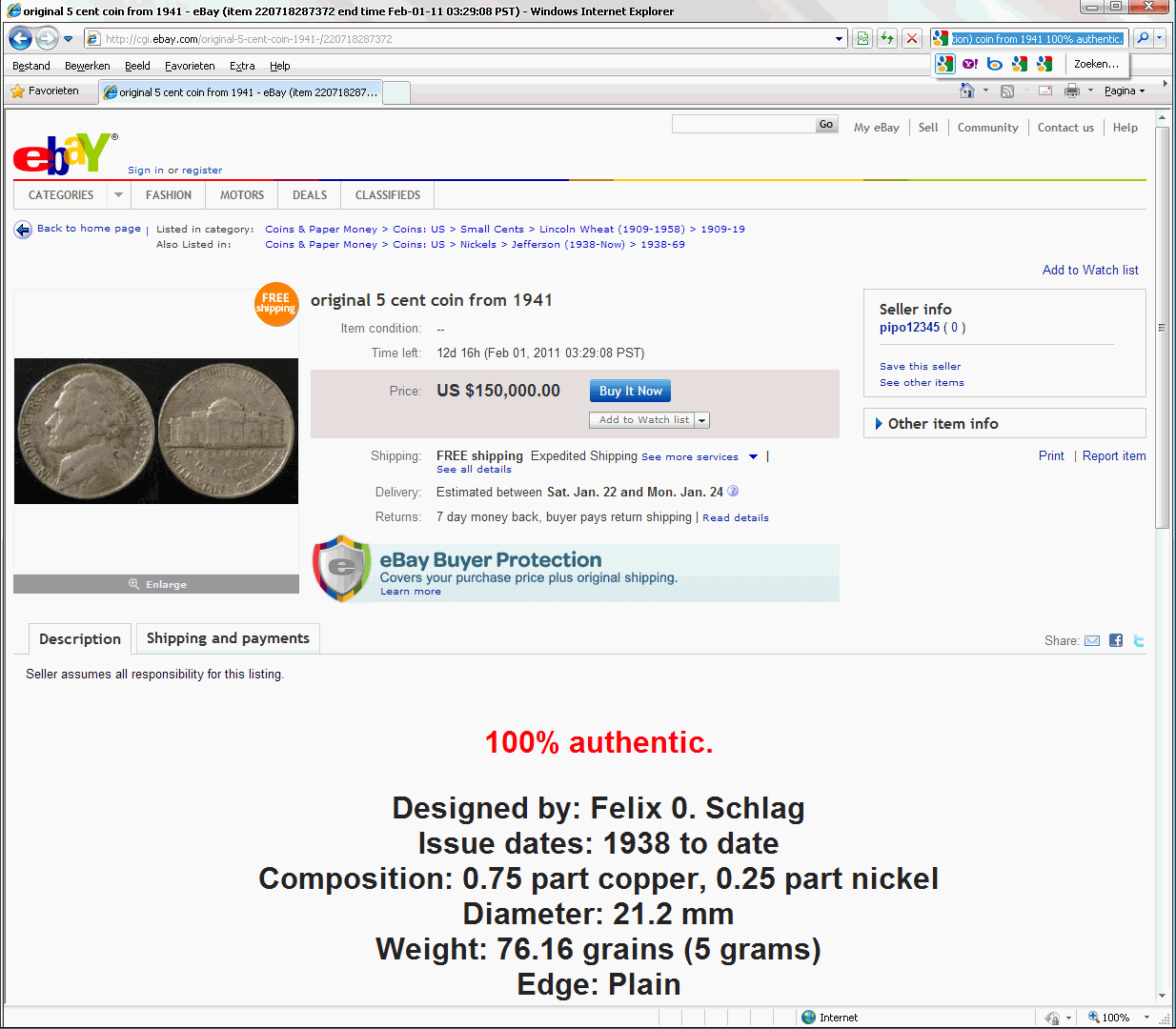
Task: Open the Bestand menu
Action: (x=31, y=66)
